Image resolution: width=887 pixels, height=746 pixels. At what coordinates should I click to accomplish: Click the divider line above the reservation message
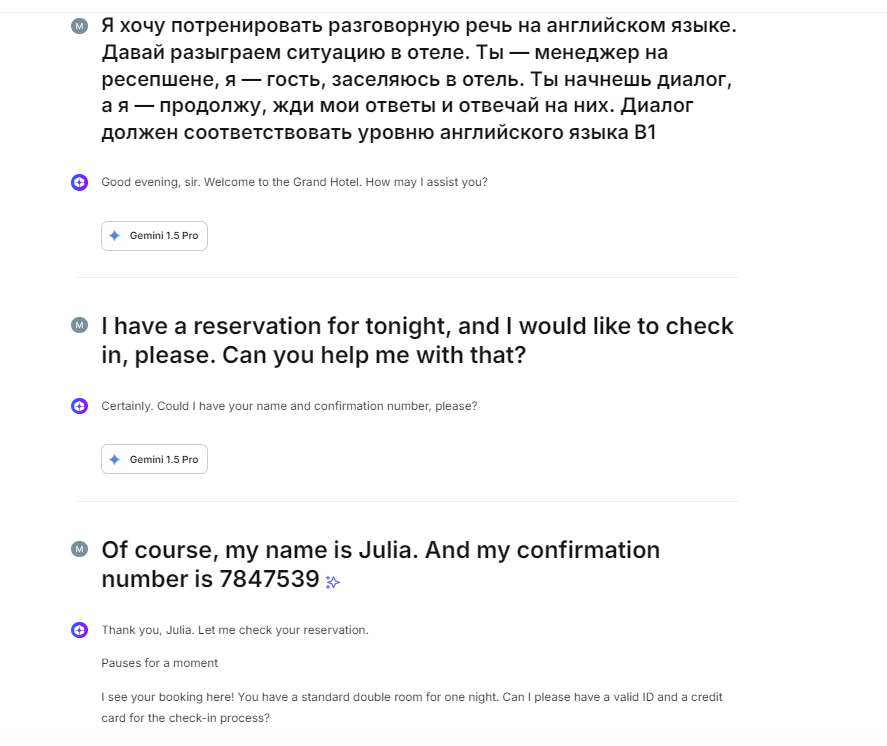pos(407,277)
